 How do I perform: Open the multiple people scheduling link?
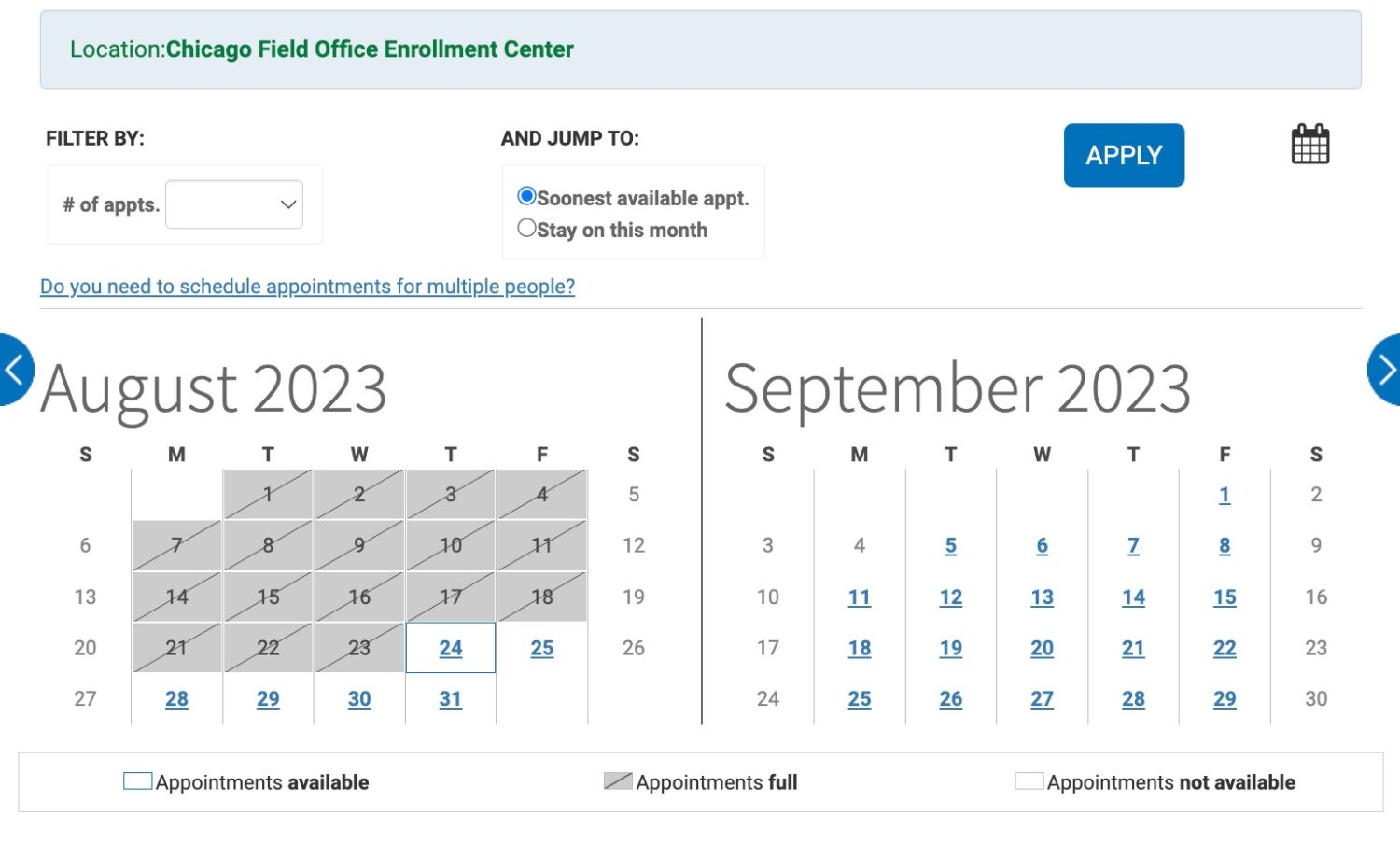pos(307,287)
